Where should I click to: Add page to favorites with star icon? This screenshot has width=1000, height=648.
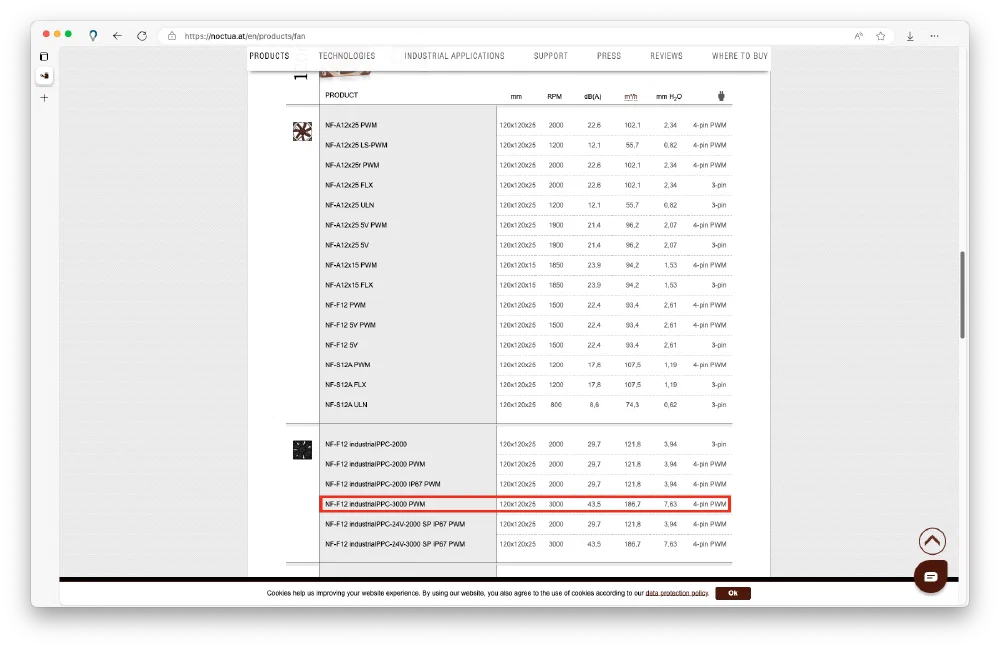click(881, 36)
